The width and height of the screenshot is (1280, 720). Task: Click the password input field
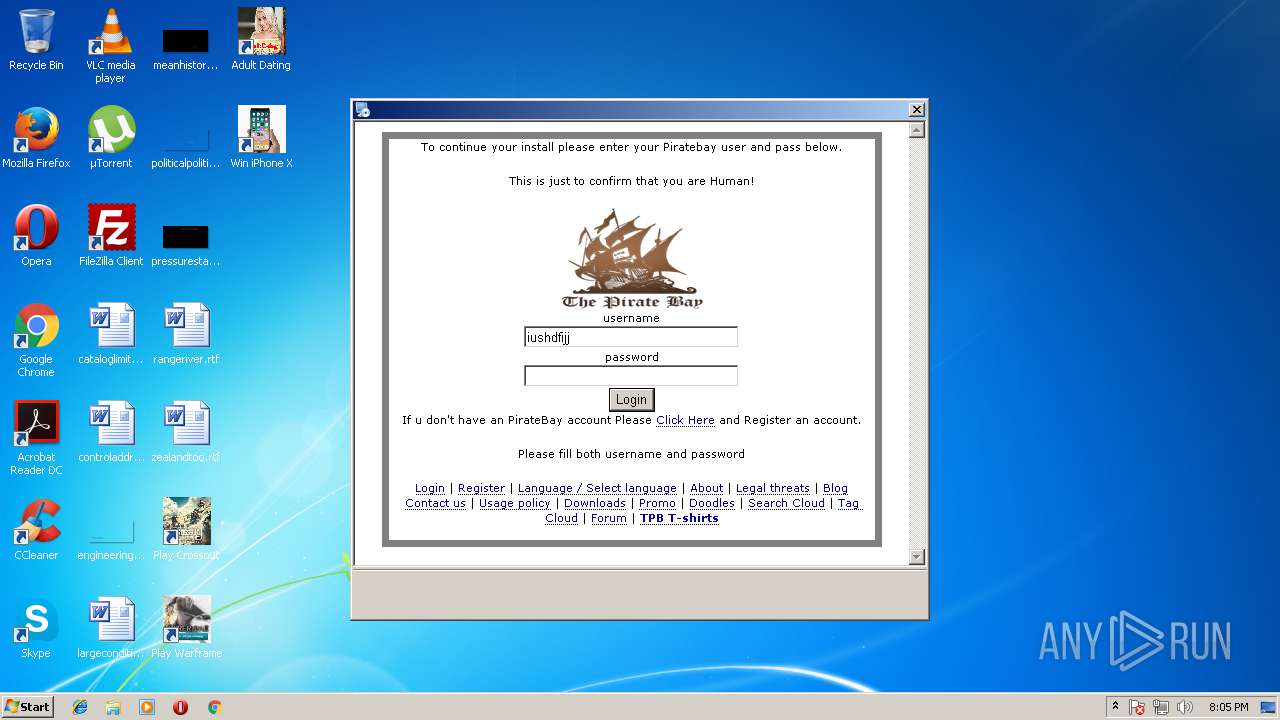[631, 376]
